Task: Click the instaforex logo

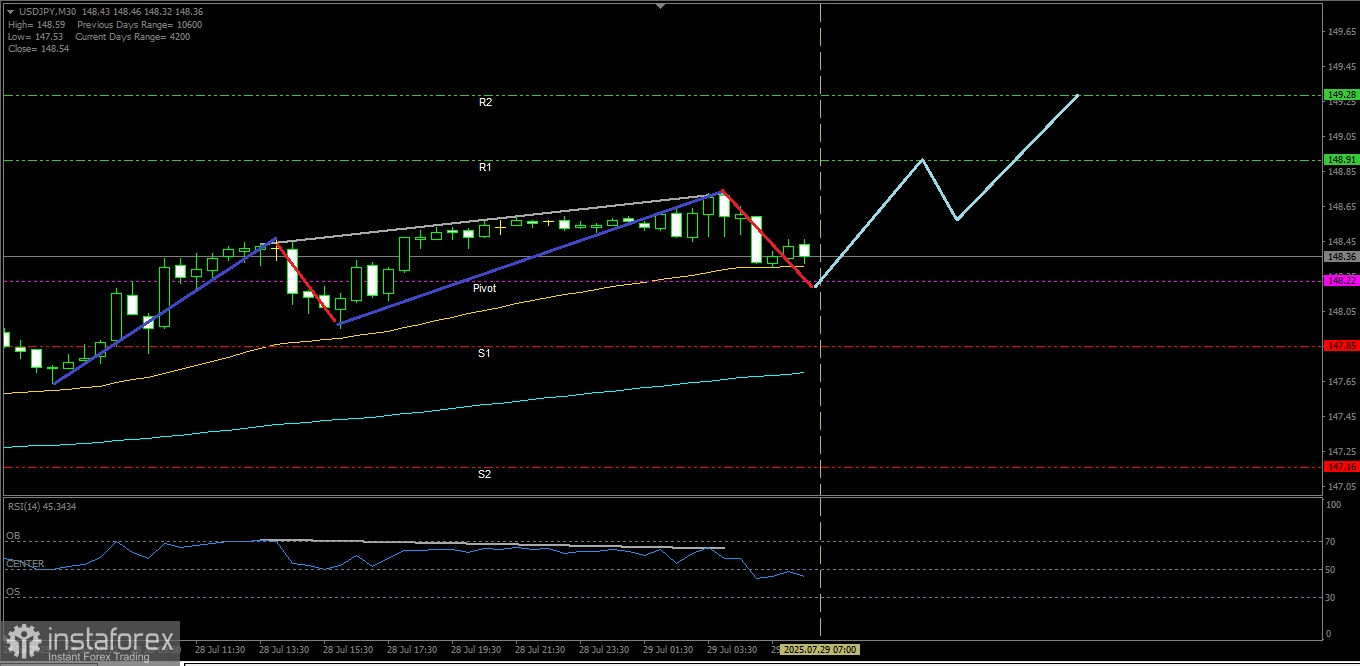Action: click(90, 642)
